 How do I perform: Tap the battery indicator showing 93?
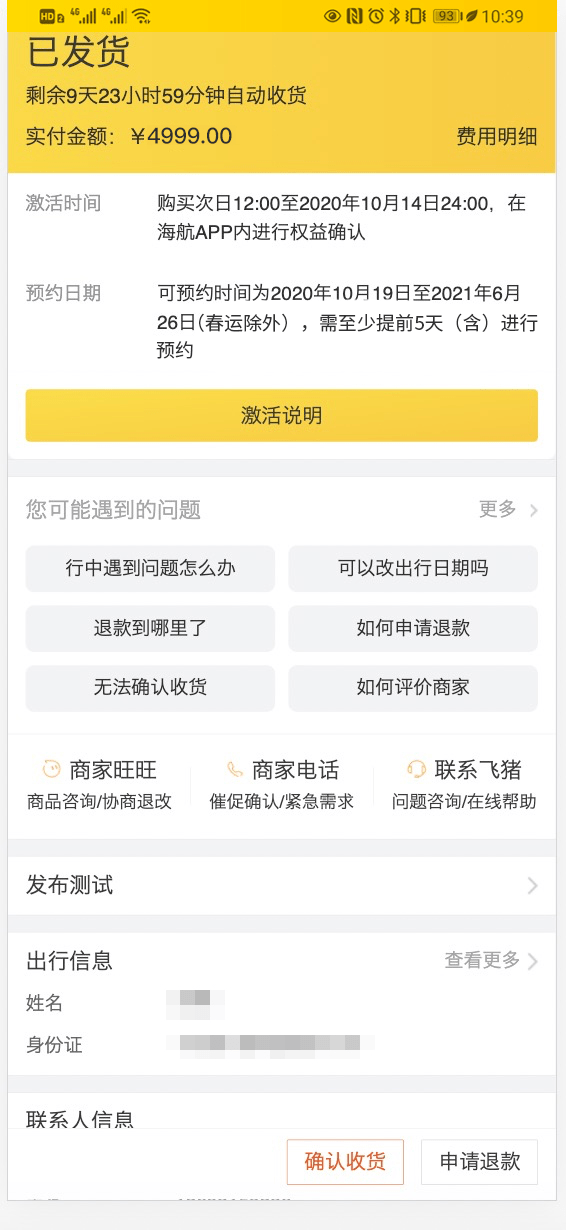point(446,16)
